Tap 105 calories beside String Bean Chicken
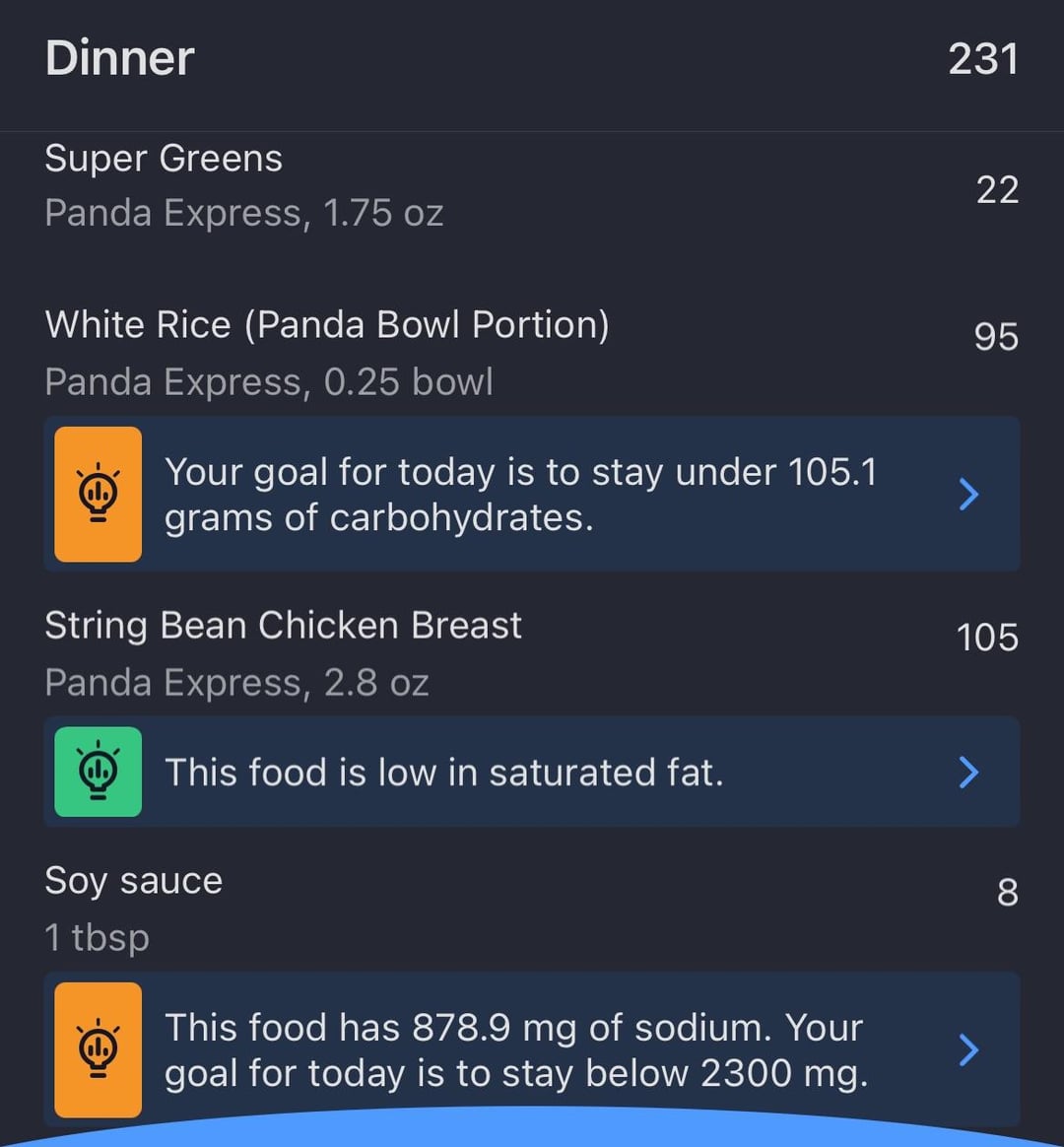The height and width of the screenshot is (1147, 1064). [x=987, y=638]
